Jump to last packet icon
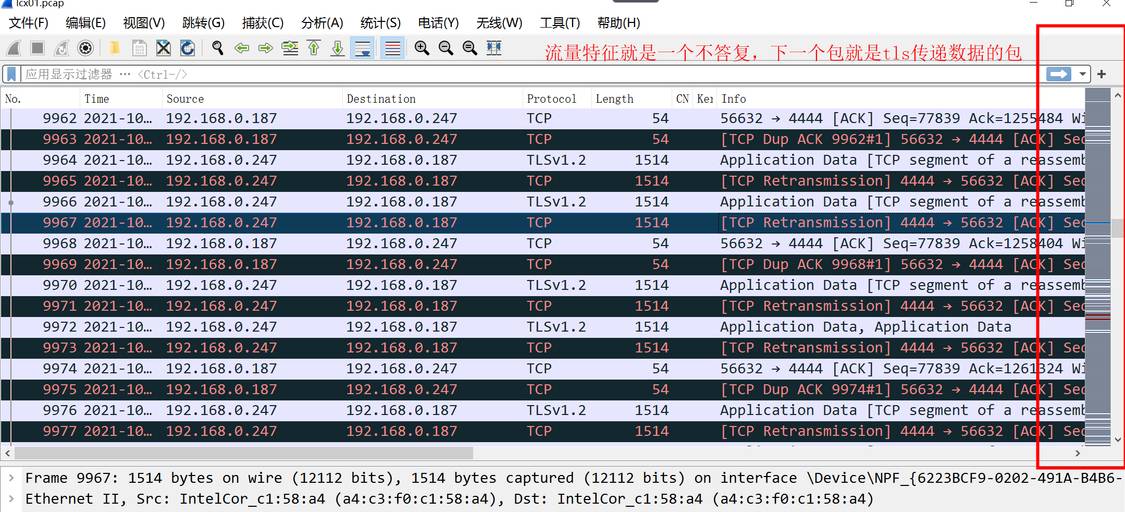Screen dimensions: 1125x512 (338, 49)
